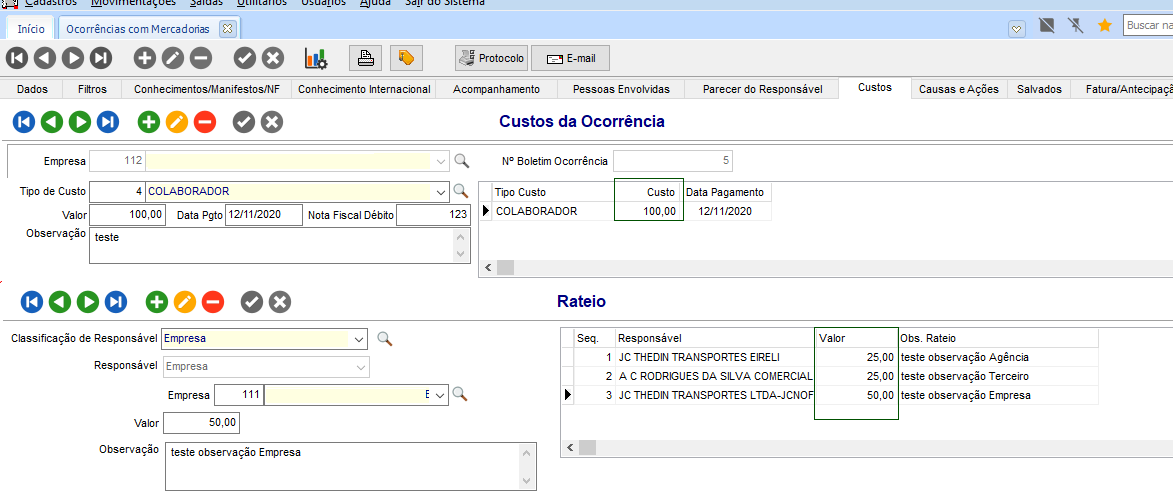Go to previous record in main toolbar
1173x501 pixels.
tap(46, 58)
